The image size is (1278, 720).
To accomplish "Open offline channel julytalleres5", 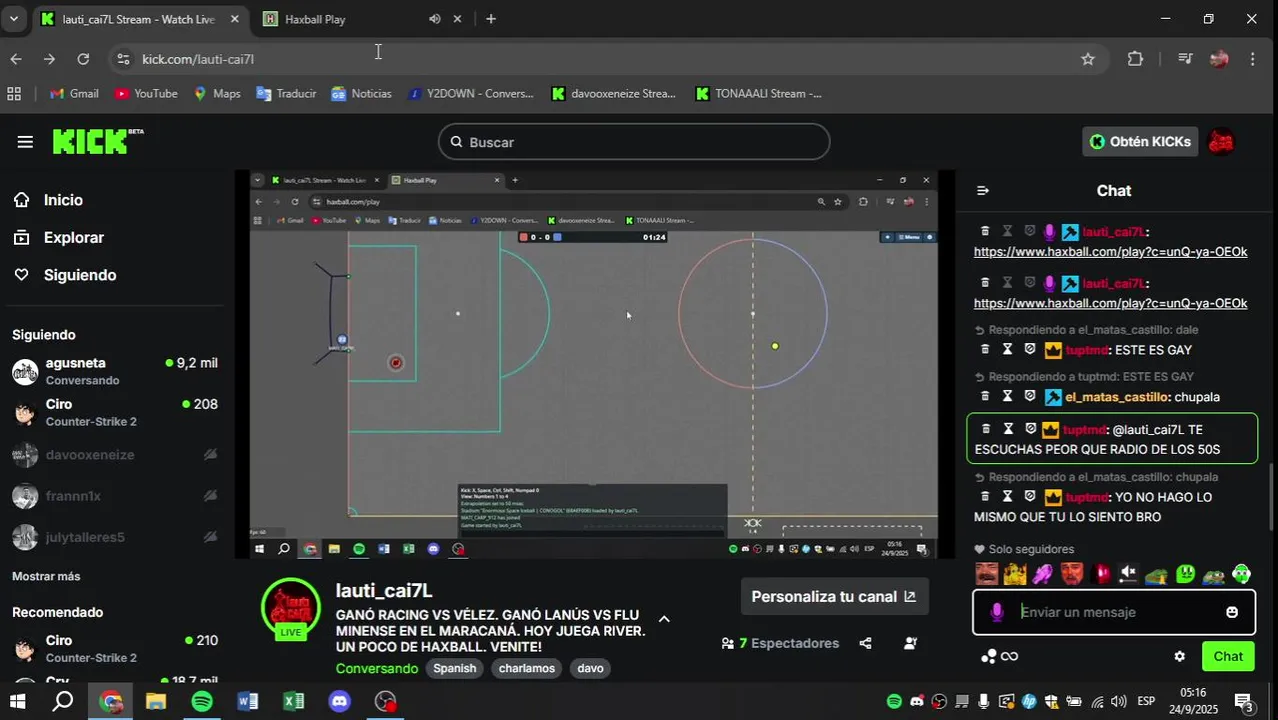I will point(114,537).
